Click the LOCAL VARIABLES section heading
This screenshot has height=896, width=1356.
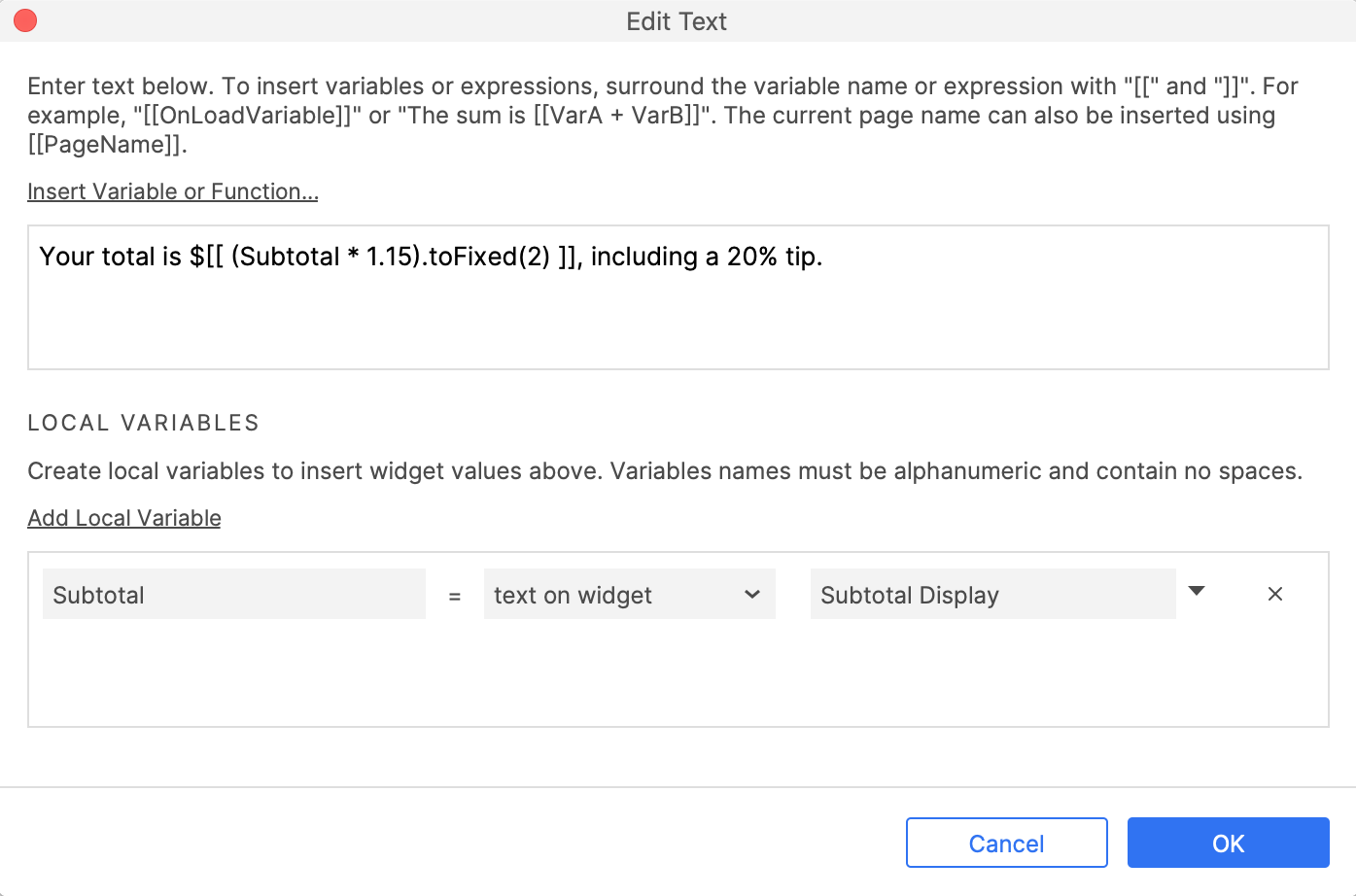coord(143,423)
